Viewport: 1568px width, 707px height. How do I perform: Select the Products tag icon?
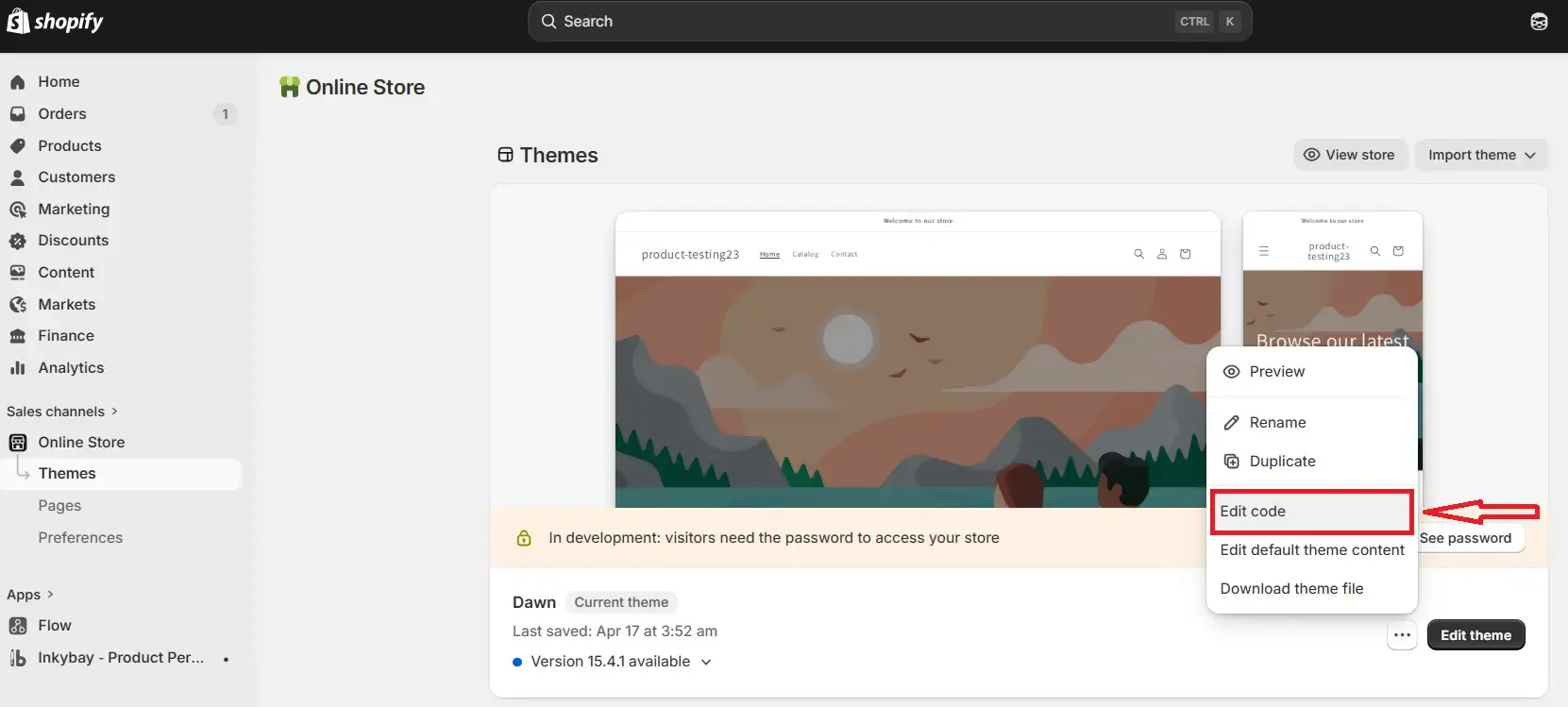click(17, 146)
